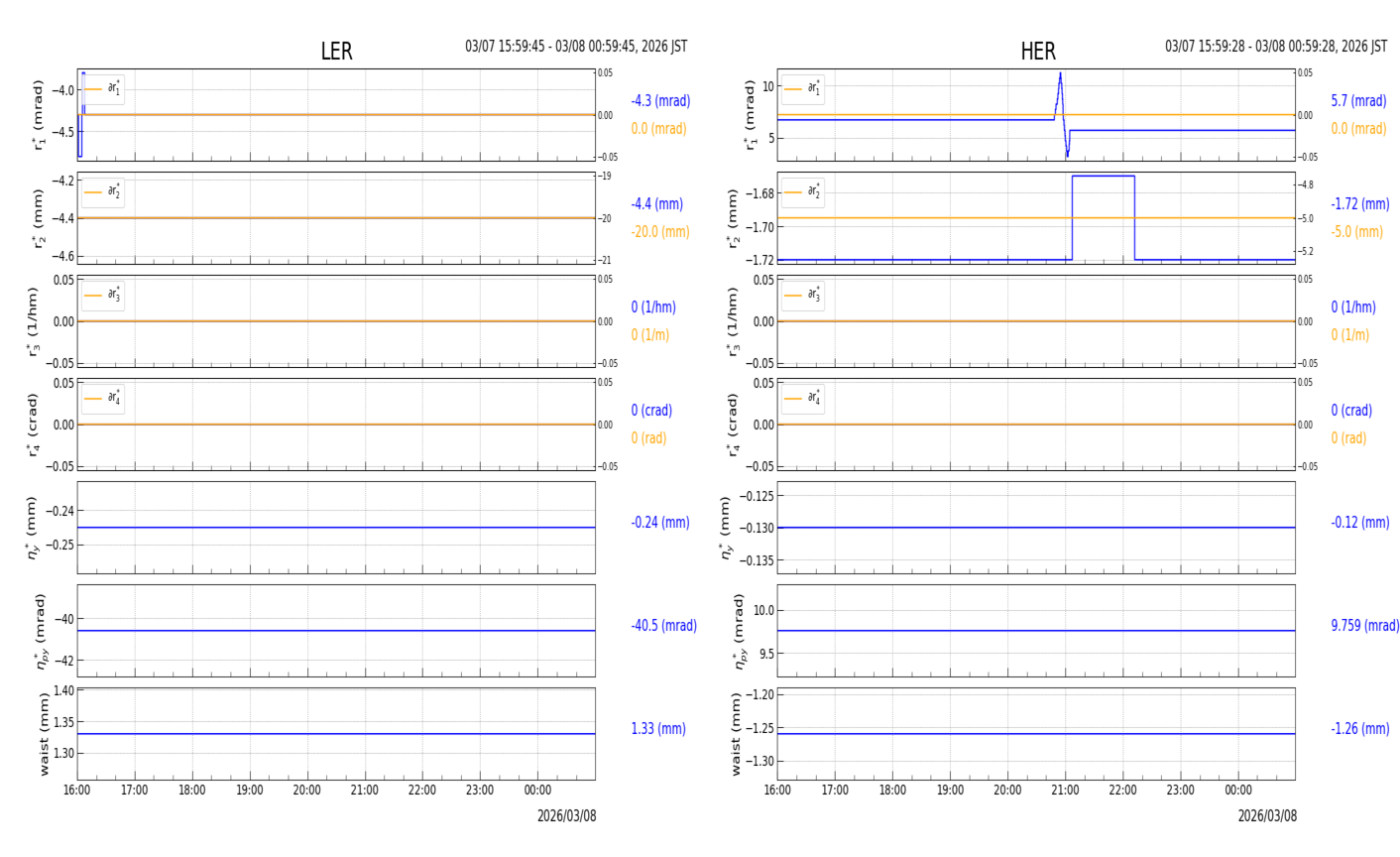
Task: Select the LER panel title
Action: [336, 52]
